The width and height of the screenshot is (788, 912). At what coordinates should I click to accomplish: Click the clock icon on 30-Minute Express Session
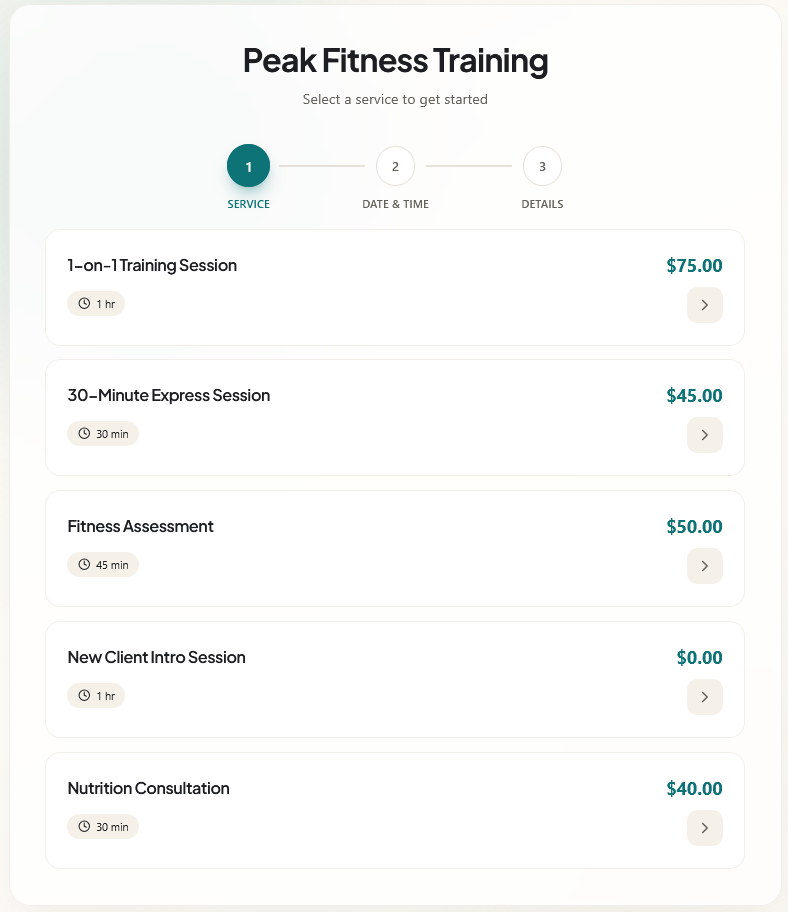(82, 433)
